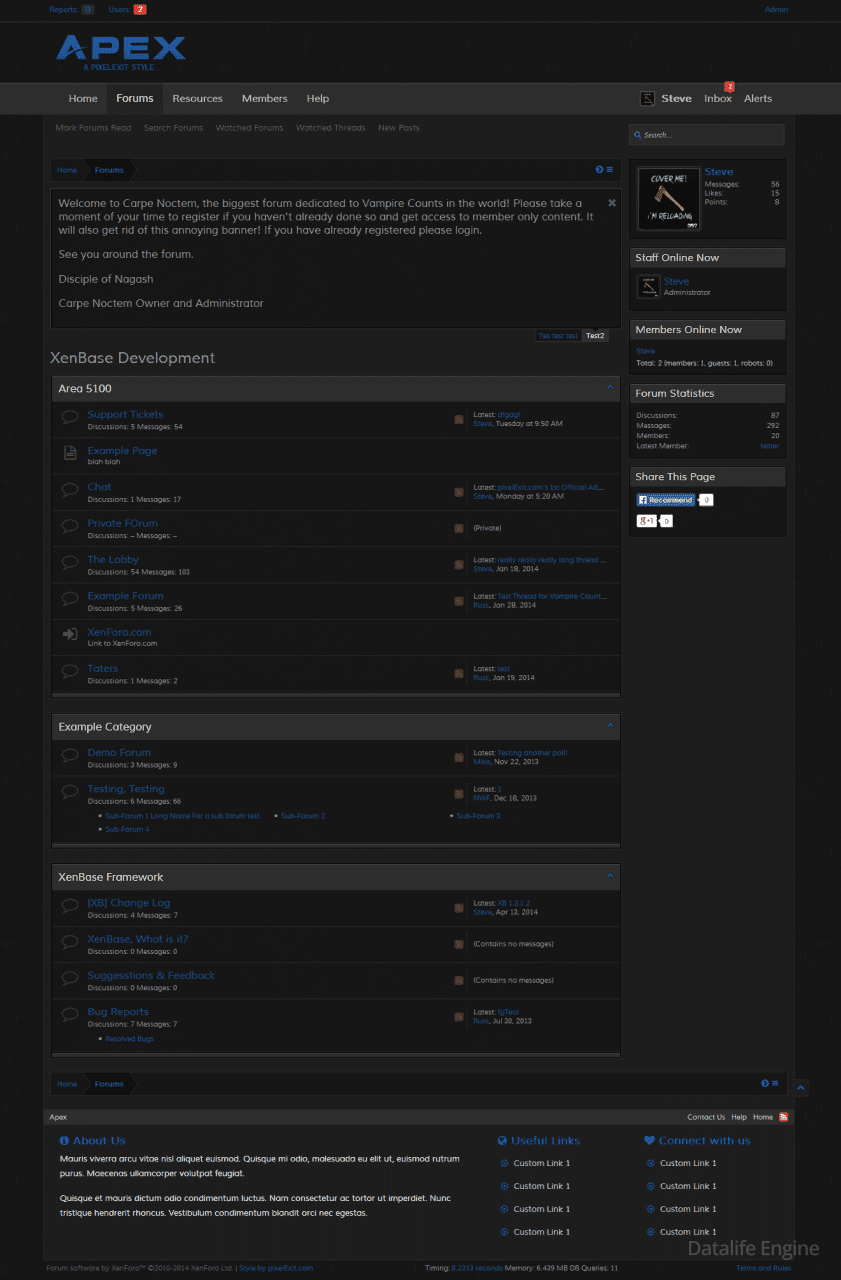
Task: Switch to the Test2 notice tab
Action: 595,336
